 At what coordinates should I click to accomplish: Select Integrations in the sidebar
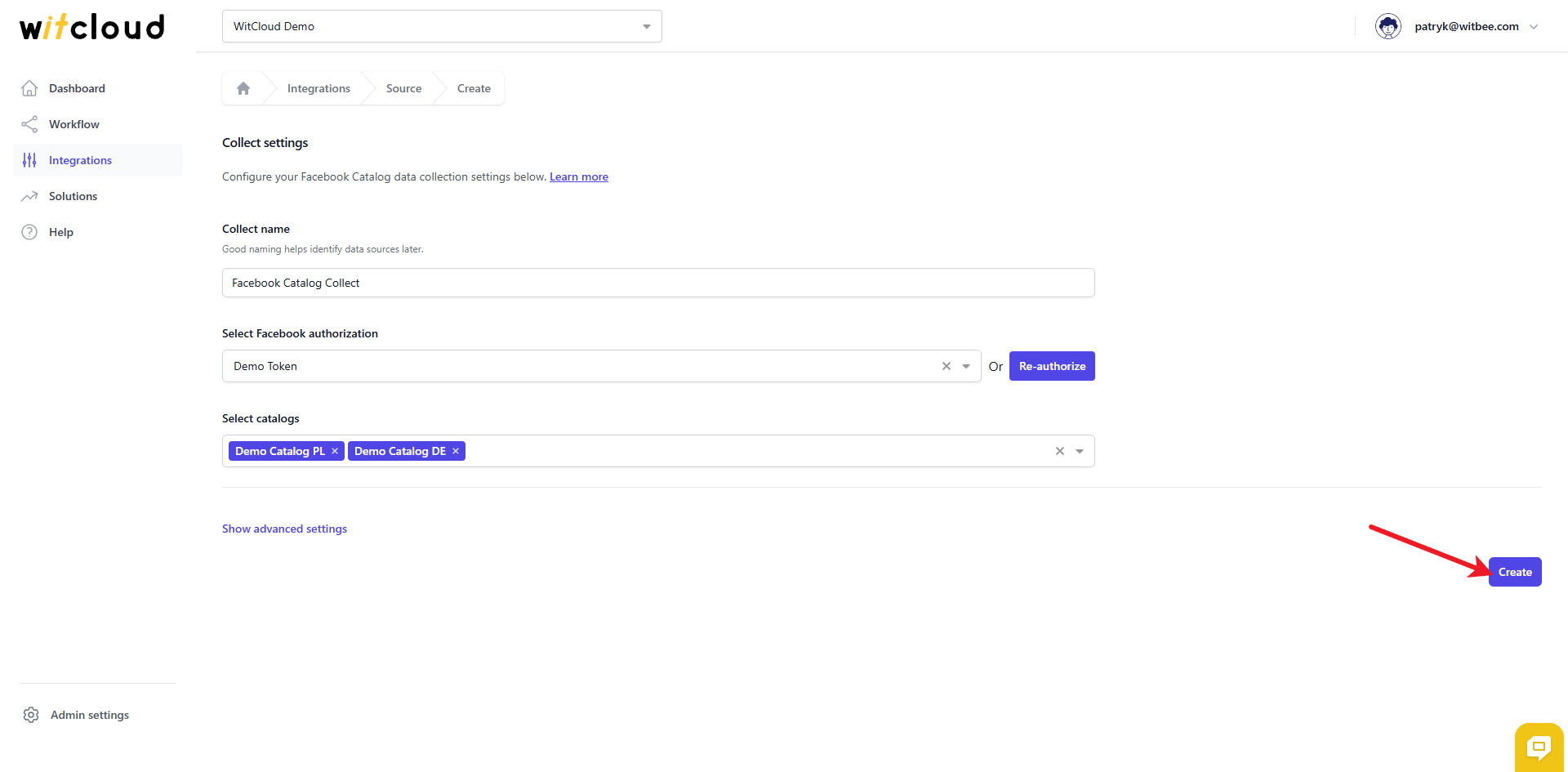[x=98, y=160]
